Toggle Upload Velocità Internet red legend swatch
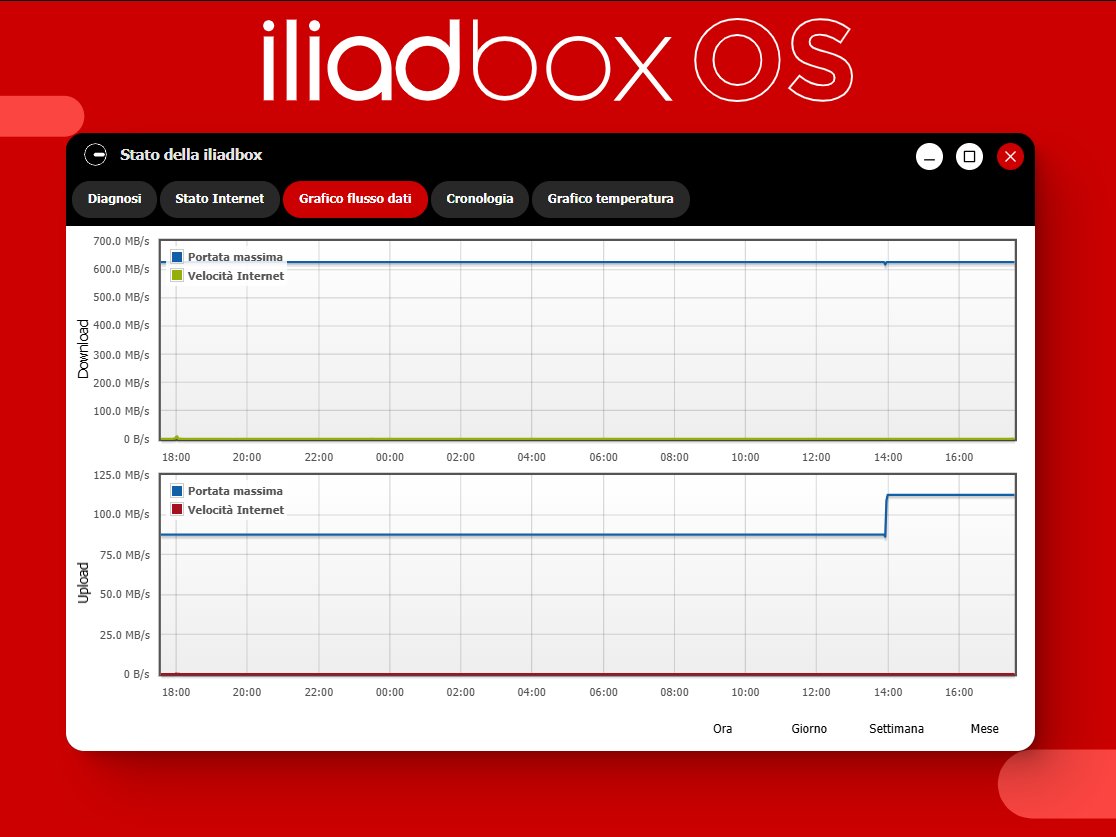This screenshot has height=837, width=1116. pyautogui.click(x=177, y=509)
